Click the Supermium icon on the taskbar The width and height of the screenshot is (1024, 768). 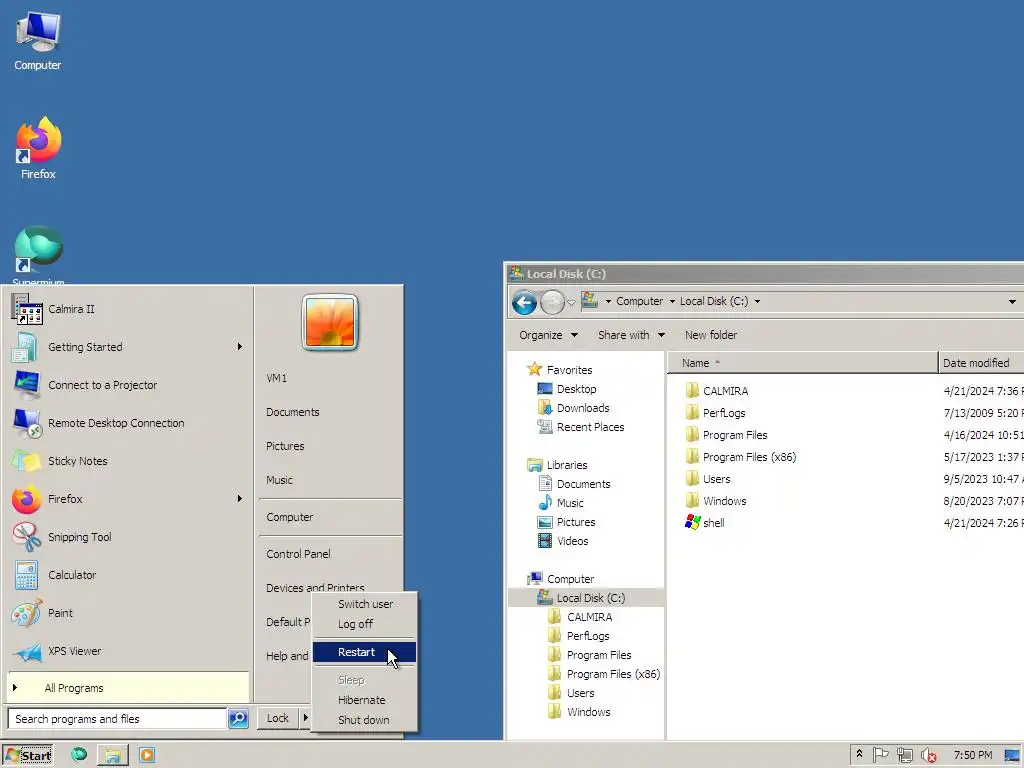pos(79,755)
